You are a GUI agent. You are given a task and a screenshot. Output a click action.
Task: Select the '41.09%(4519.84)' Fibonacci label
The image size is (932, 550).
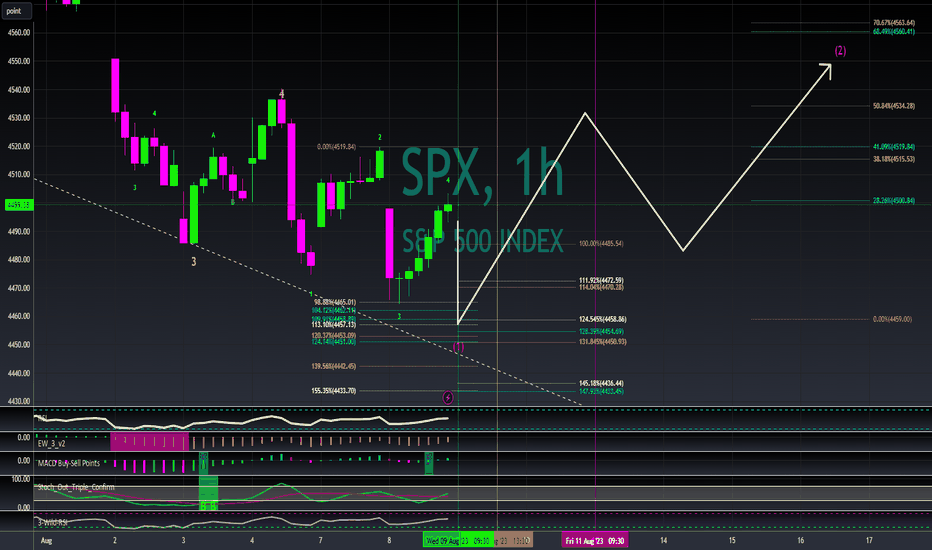(x=893, y=146)
